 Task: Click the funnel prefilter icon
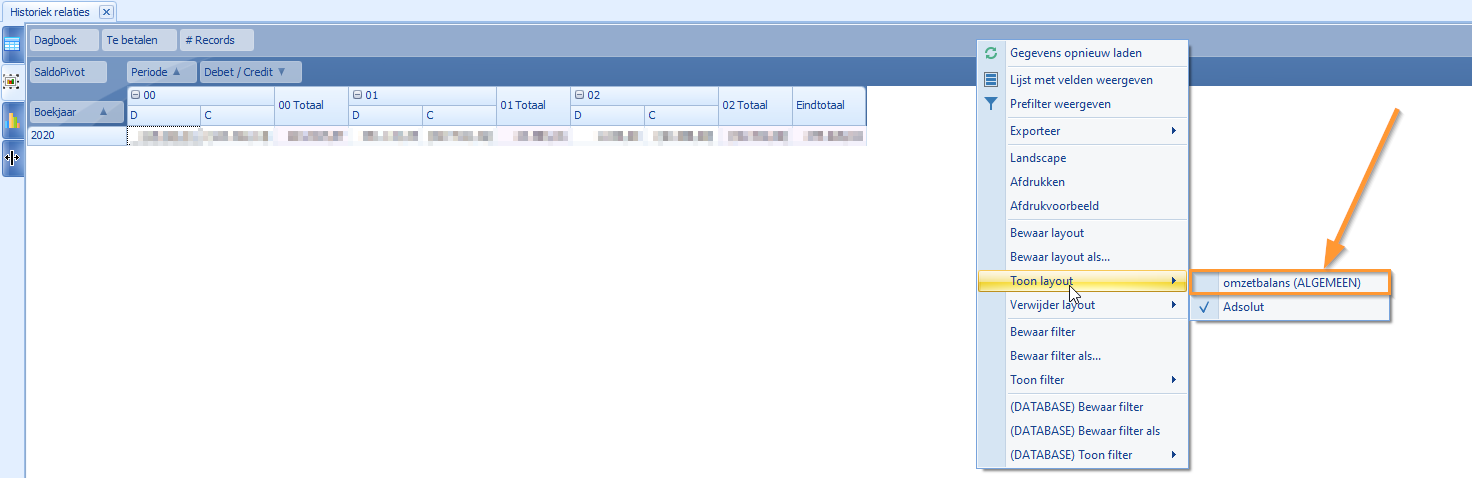pos(991,104)
